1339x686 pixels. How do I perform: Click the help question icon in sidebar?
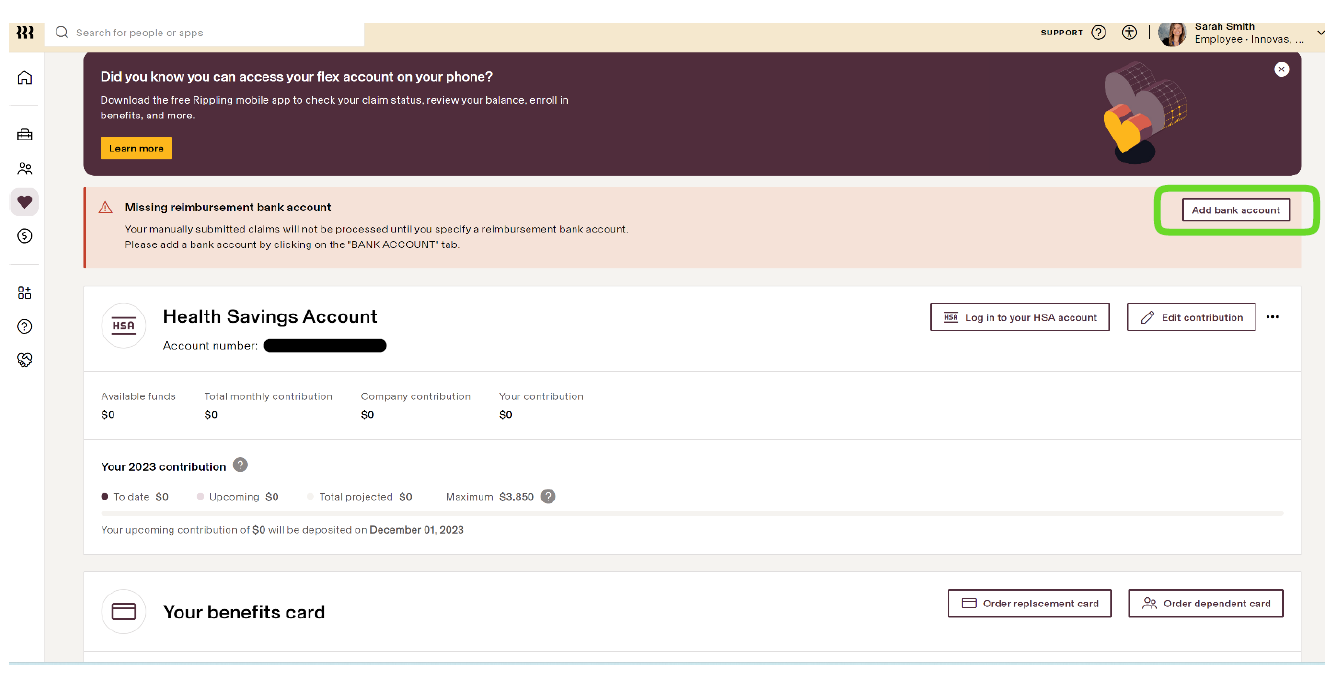25,326
